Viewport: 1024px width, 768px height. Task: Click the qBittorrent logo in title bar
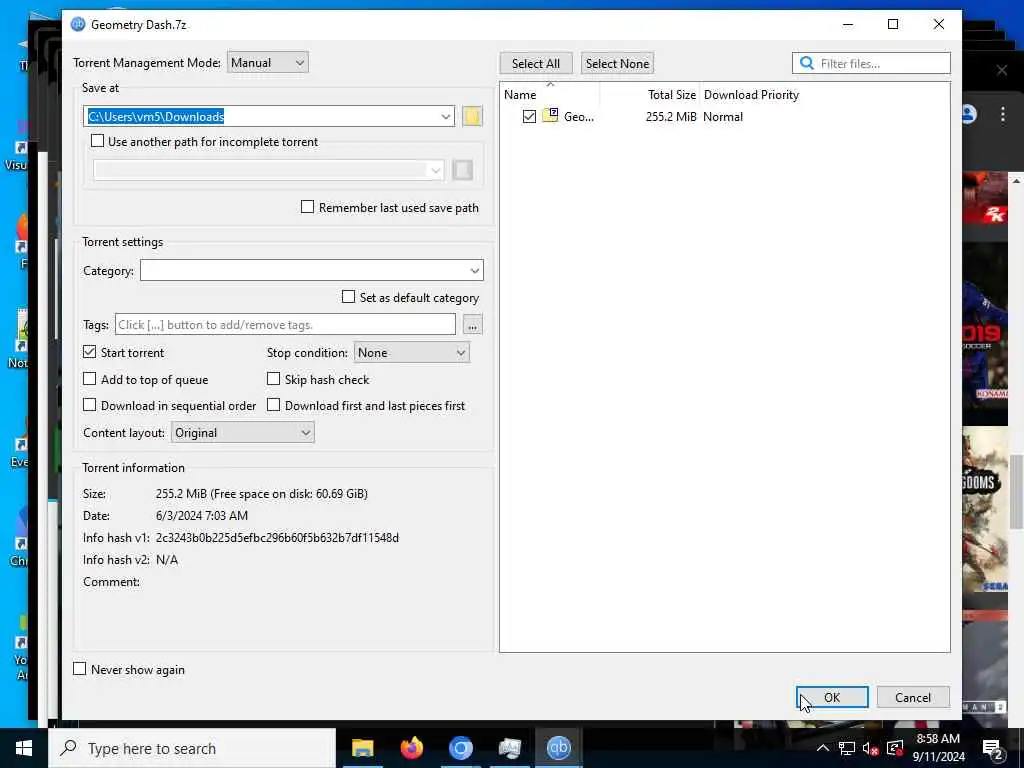click(x=78, y=24)
